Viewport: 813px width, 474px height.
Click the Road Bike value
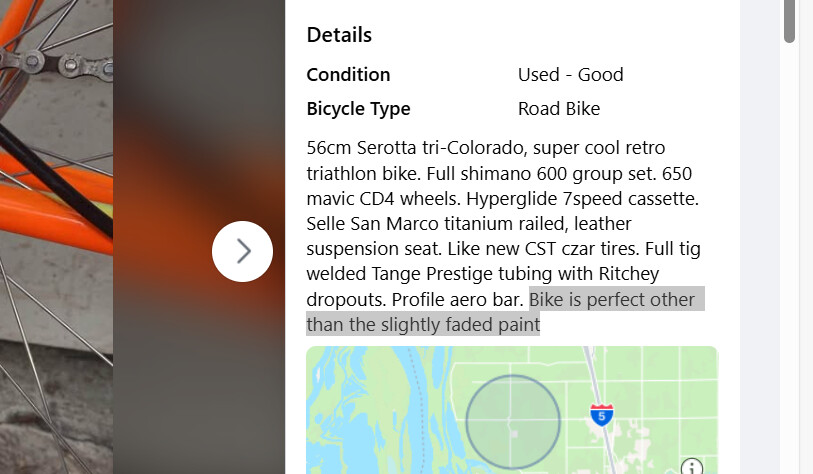click(559, 109)
